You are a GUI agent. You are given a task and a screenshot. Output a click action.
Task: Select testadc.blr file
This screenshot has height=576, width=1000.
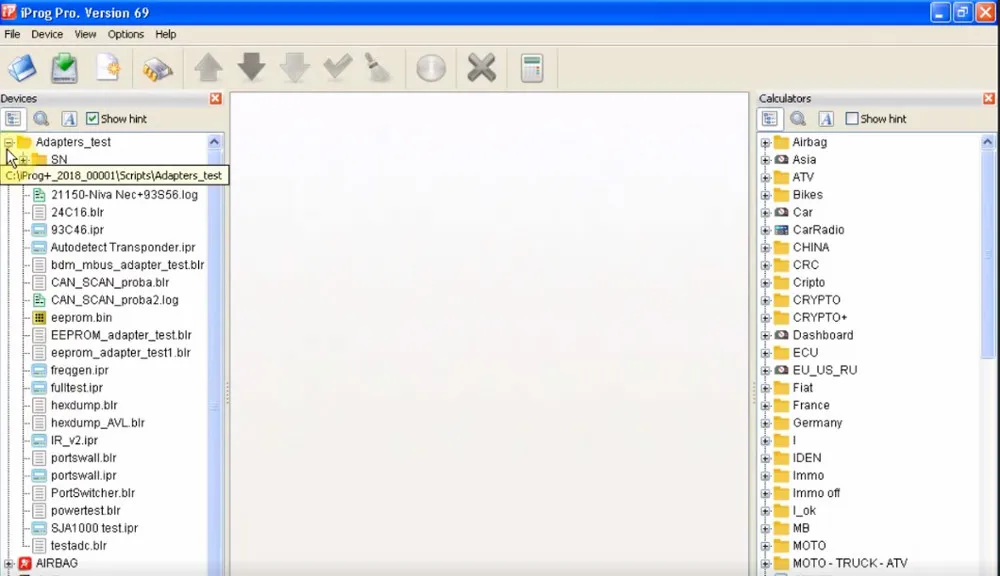tap(78, 545)
